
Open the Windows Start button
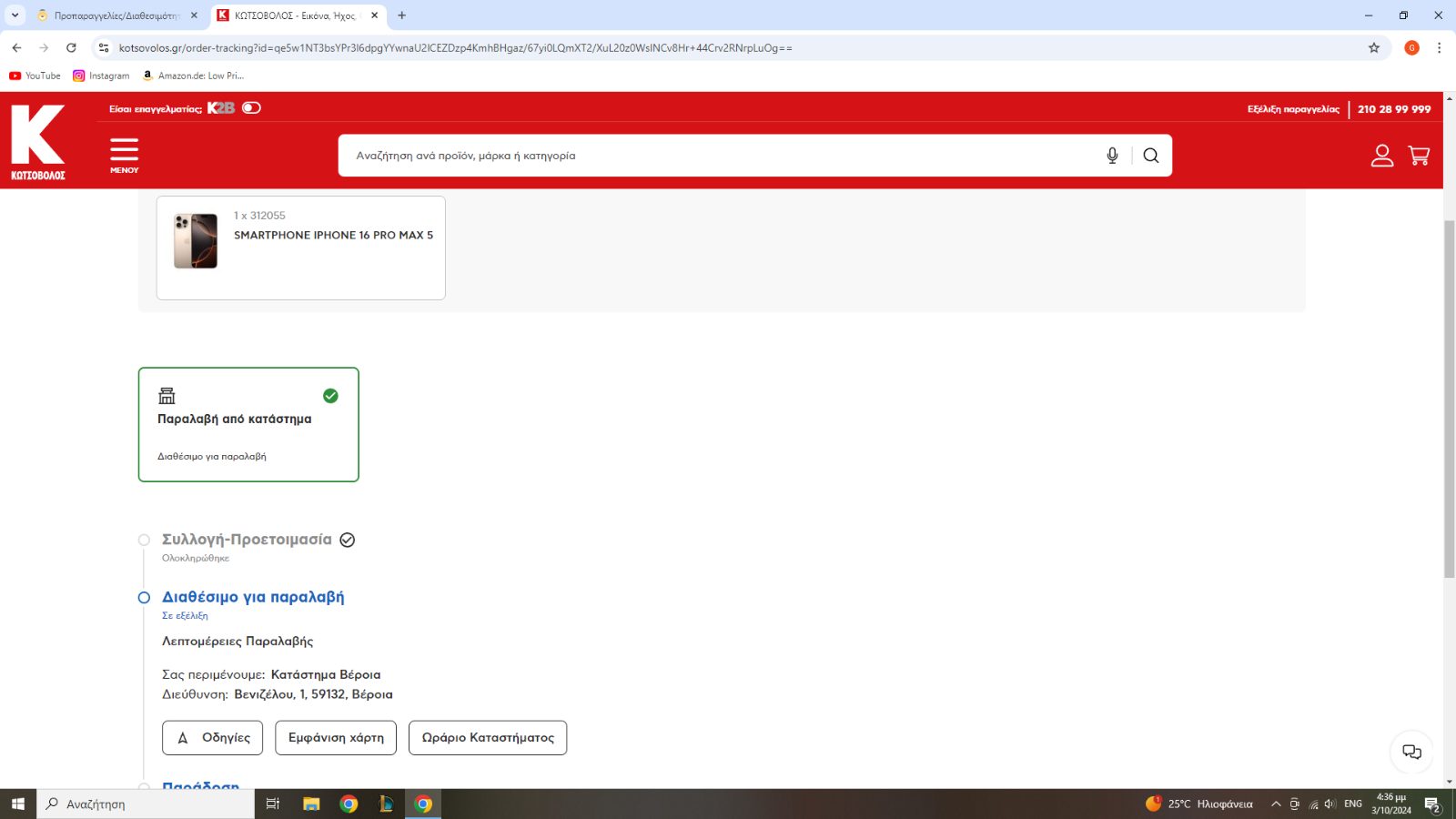pyautogui.click(x=18, y=804)
